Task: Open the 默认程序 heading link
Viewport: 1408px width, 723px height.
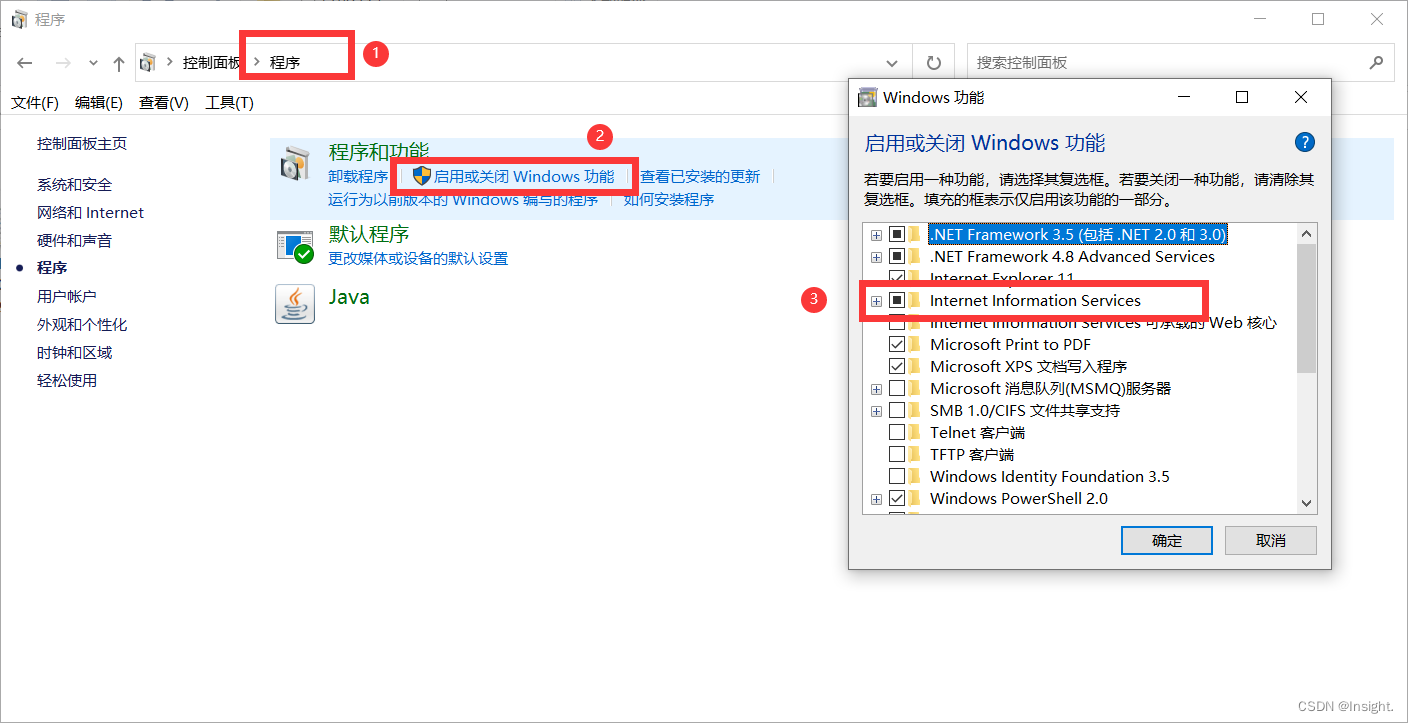Action: [x=369, y=234]
